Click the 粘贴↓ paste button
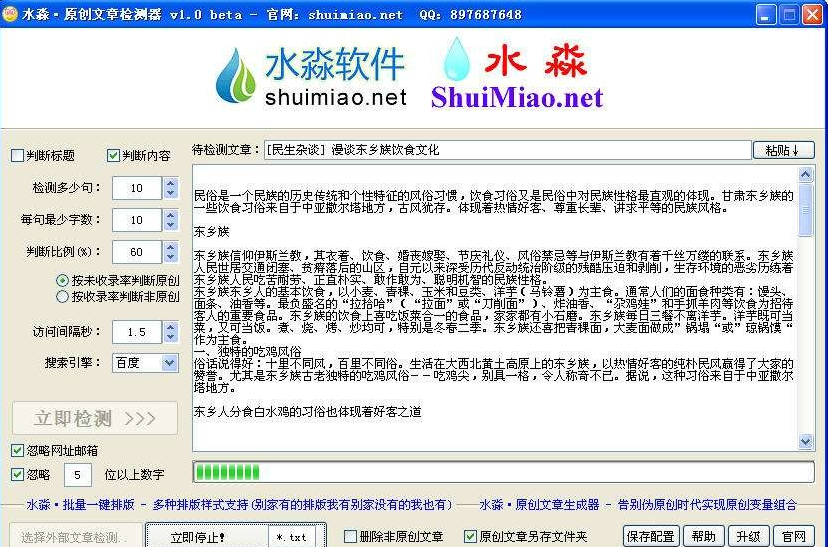Screen dimensions: 829x547 (783, 151)
